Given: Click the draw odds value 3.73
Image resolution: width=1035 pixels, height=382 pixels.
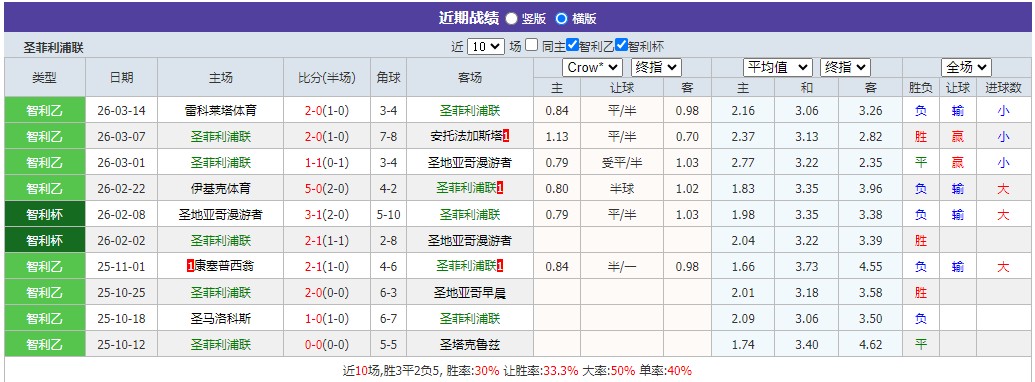Looking at the screenshot, I should click(x=807, y=267).
